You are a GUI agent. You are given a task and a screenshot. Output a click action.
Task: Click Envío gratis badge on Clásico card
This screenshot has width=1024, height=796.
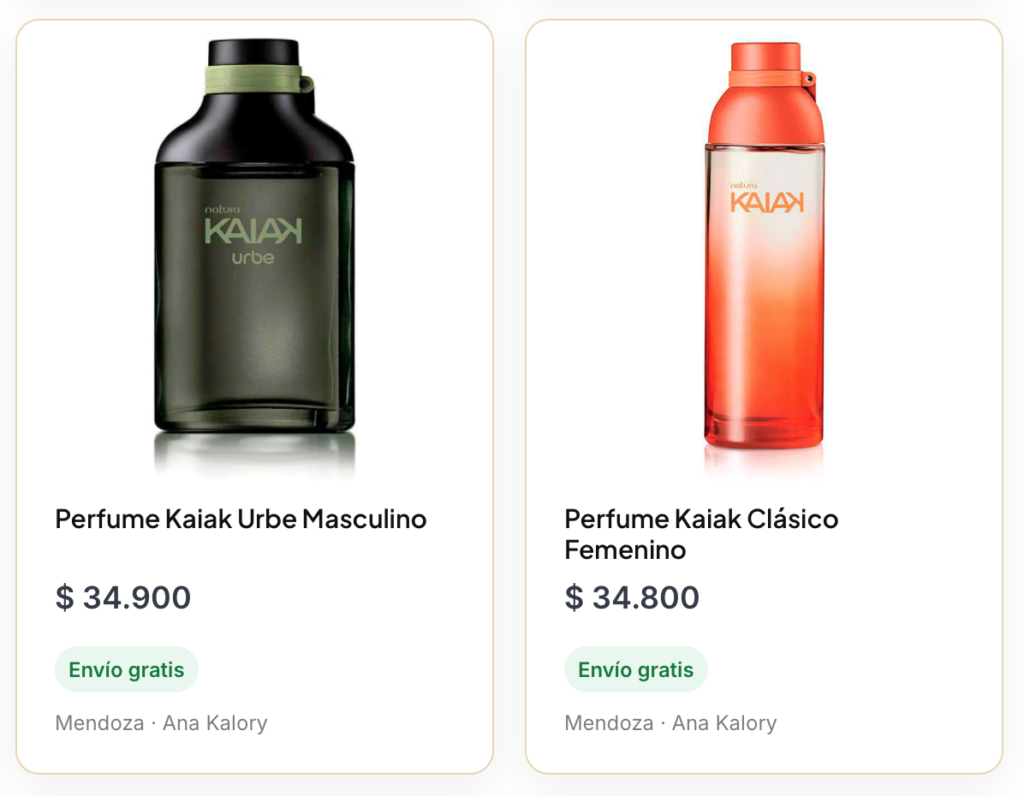pyautogui.click(x=636, y=670)
